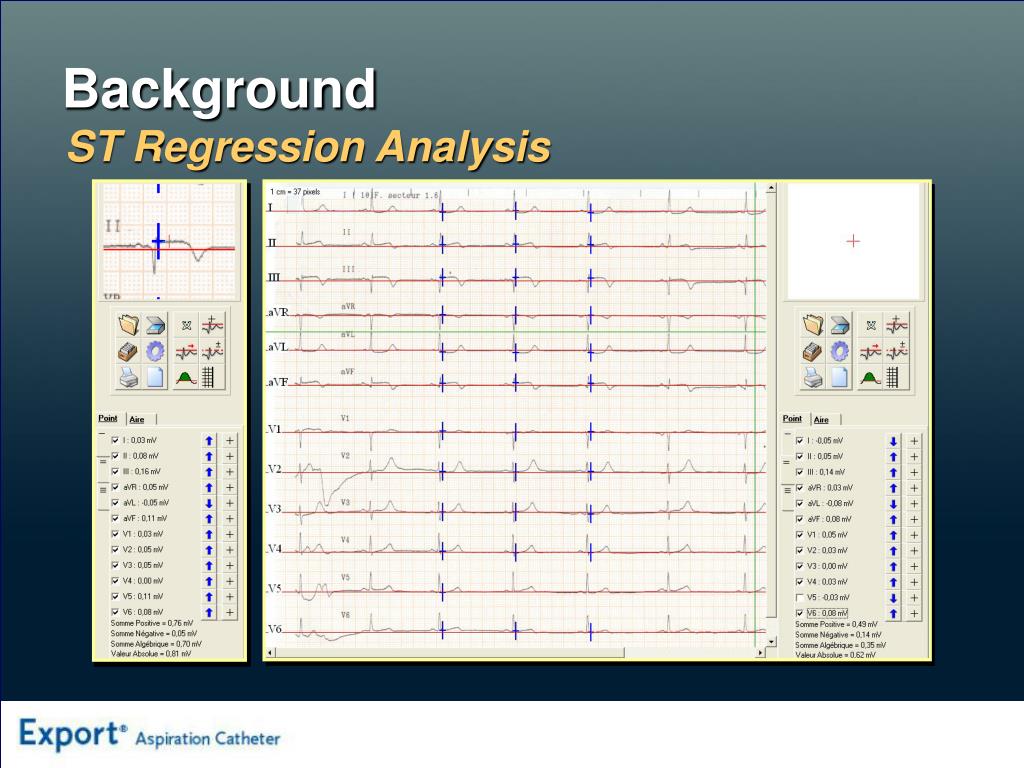Click ECG horizontal scrollbar right arrow
The height and width of the screenshot is (768, 1024).
pos(760,652)
